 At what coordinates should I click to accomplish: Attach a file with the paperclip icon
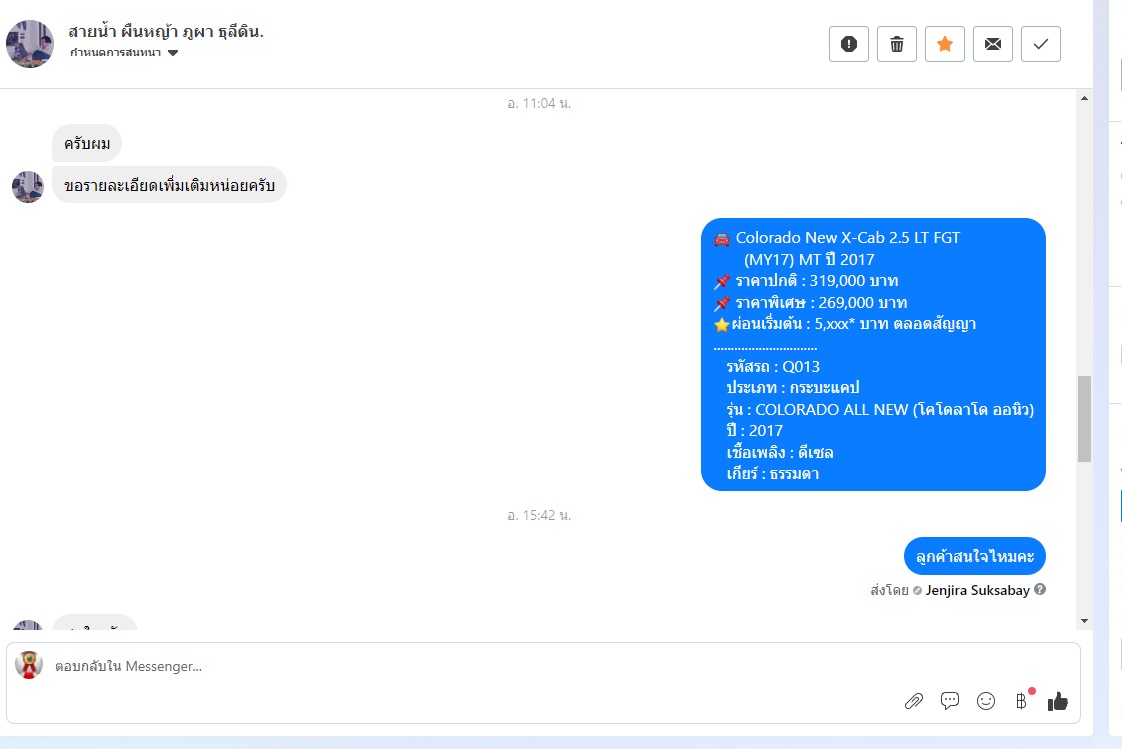[x=914, y=701]
